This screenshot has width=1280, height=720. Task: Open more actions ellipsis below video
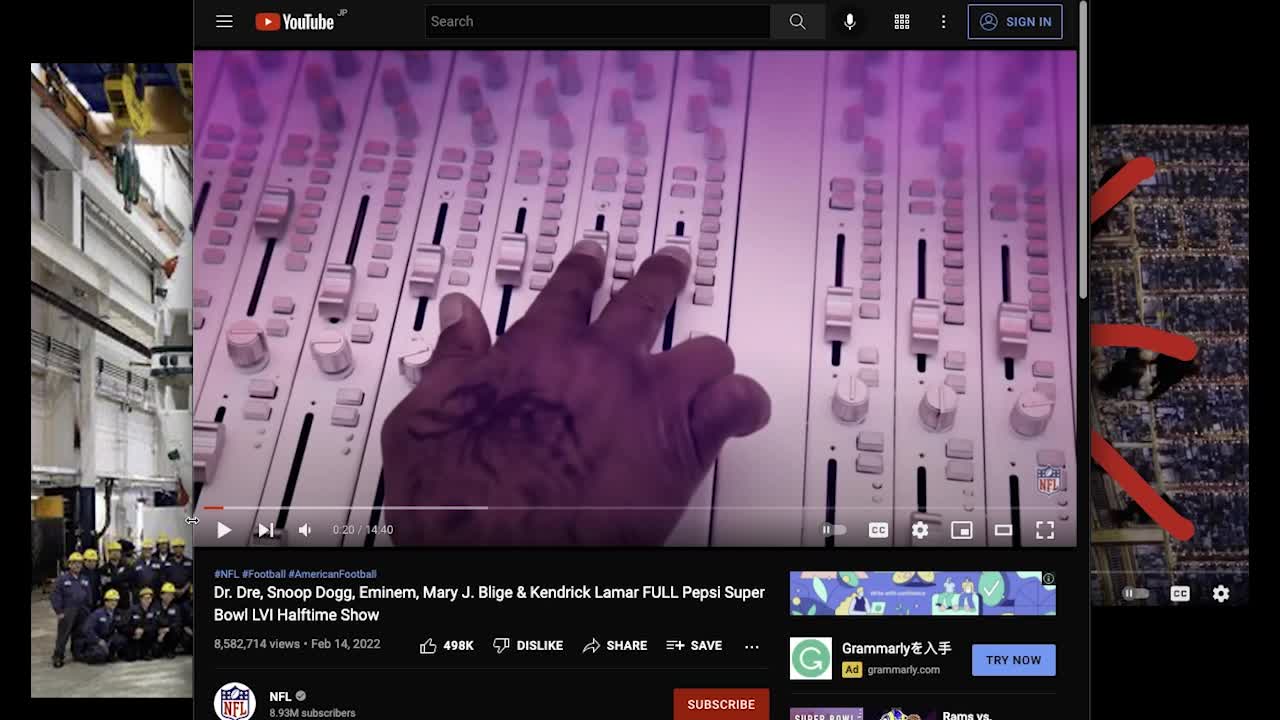tap(752, 646)
